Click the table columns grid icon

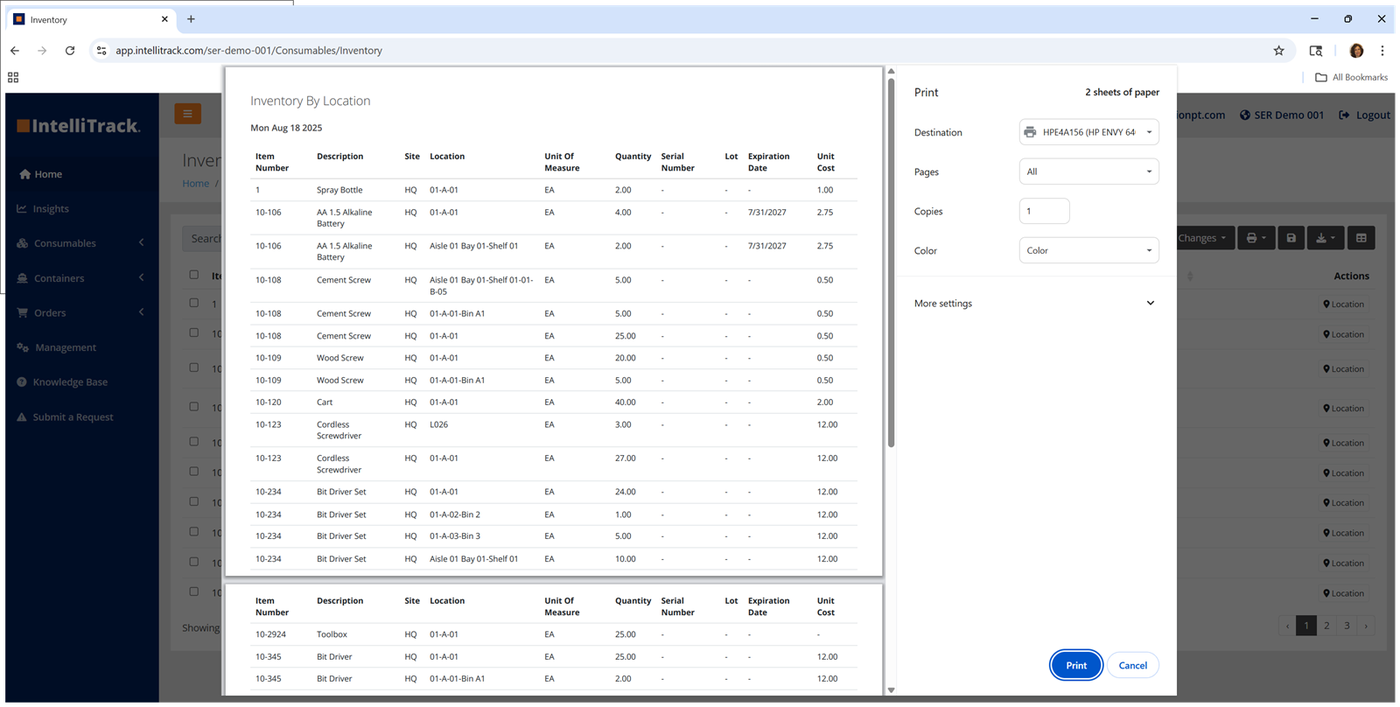coord(1360,238)
